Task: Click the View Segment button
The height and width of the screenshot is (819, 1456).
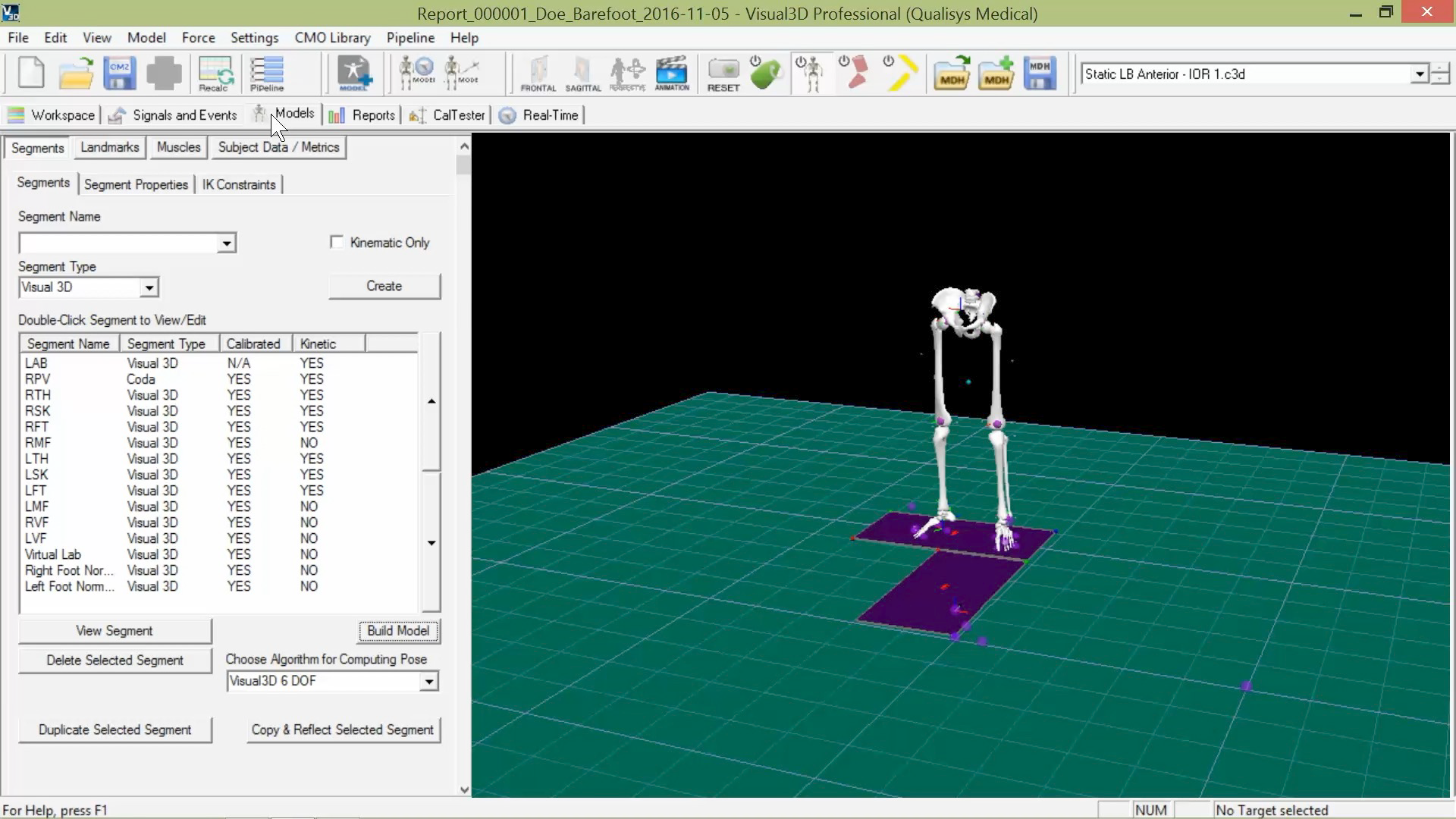Action: pyautogui.click(x=115, y=631)
